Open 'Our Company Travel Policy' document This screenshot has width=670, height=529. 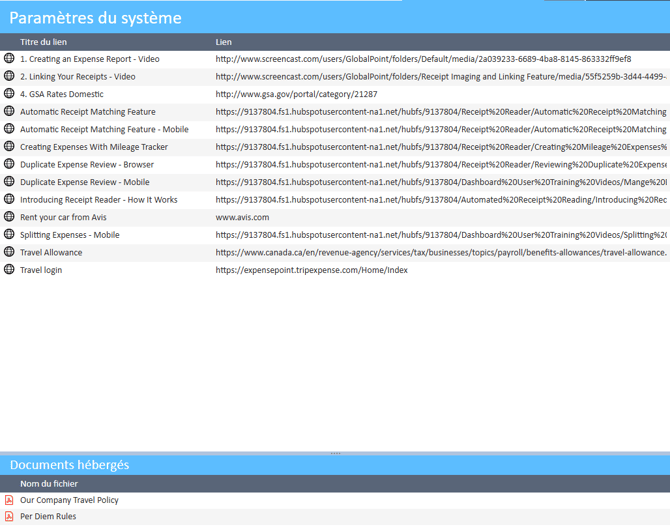[x=69, y=500]
